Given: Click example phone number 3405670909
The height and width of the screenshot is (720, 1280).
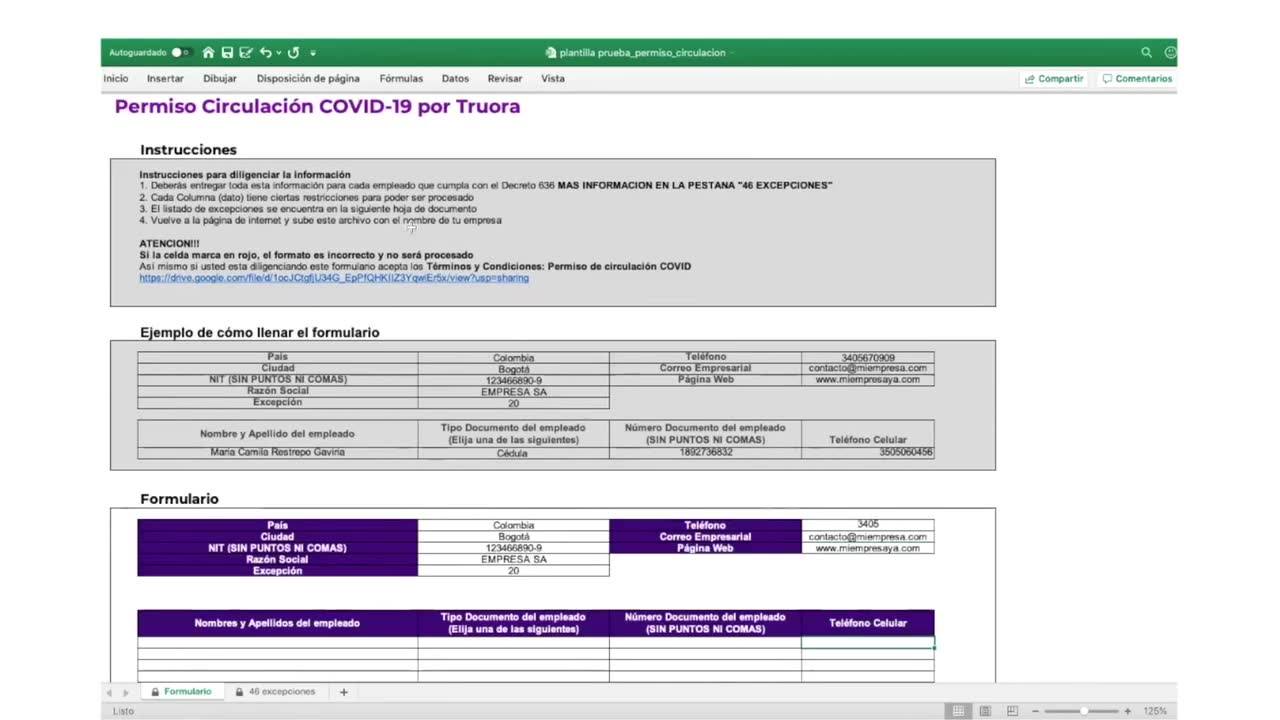Looking at the screenshot, I should pyautogui.click(x=868, y=357).
